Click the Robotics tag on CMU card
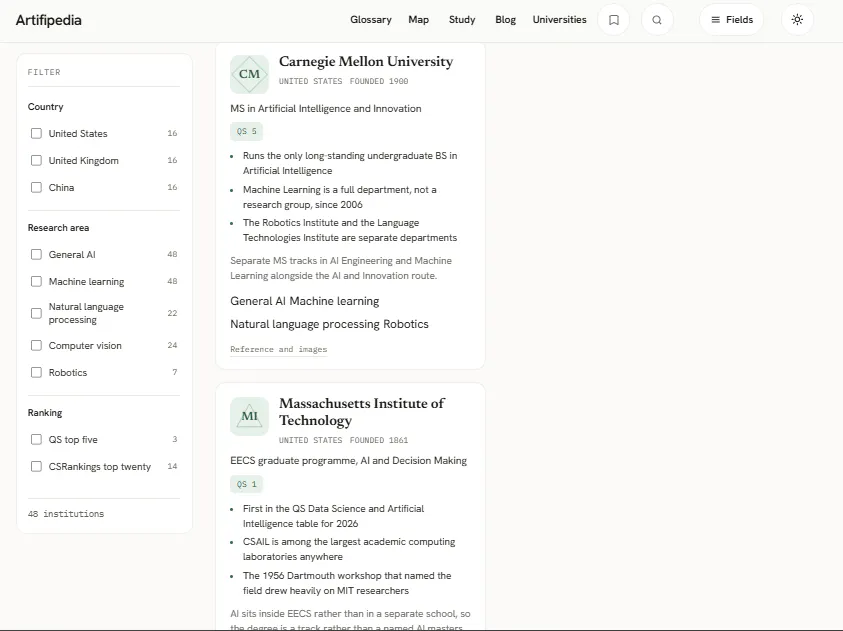This screenshot has width=843, height=631. tap(406, 324)
